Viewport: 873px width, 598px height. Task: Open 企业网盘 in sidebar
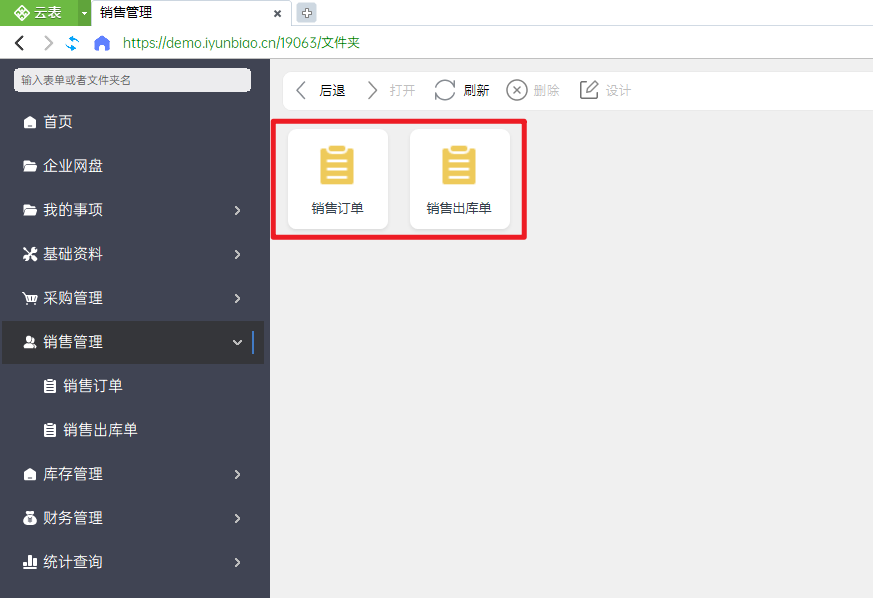pos(133,166)
